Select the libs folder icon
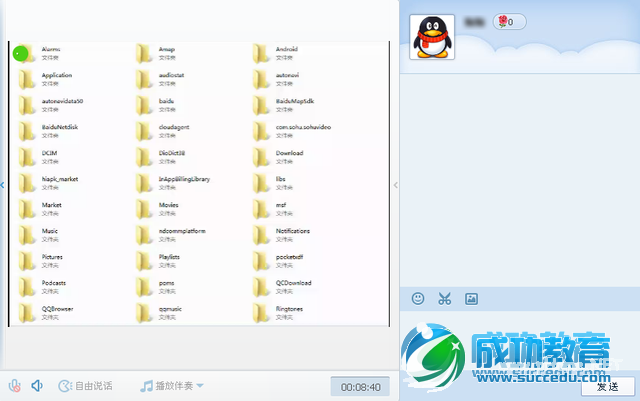Viewport: 640px width, 401px height. coord(260,183)
